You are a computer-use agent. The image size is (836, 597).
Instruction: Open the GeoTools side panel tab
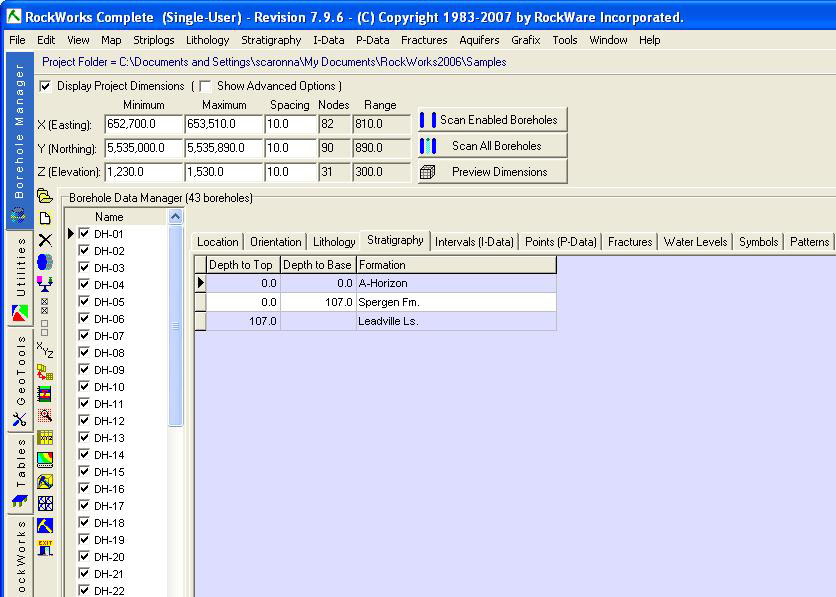tap(20, 380)
